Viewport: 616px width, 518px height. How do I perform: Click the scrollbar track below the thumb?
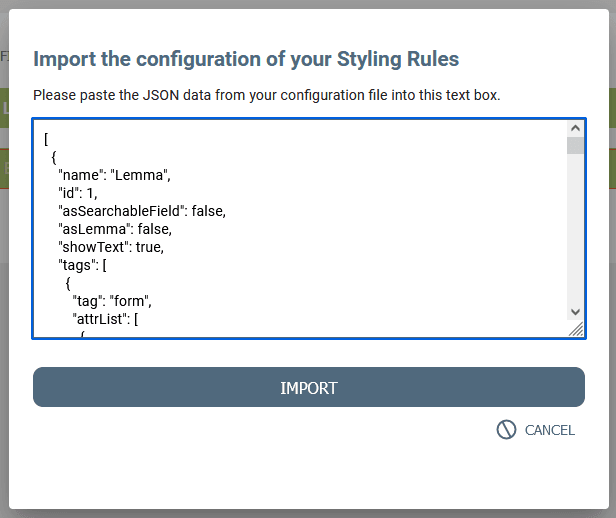click(575, 230)
